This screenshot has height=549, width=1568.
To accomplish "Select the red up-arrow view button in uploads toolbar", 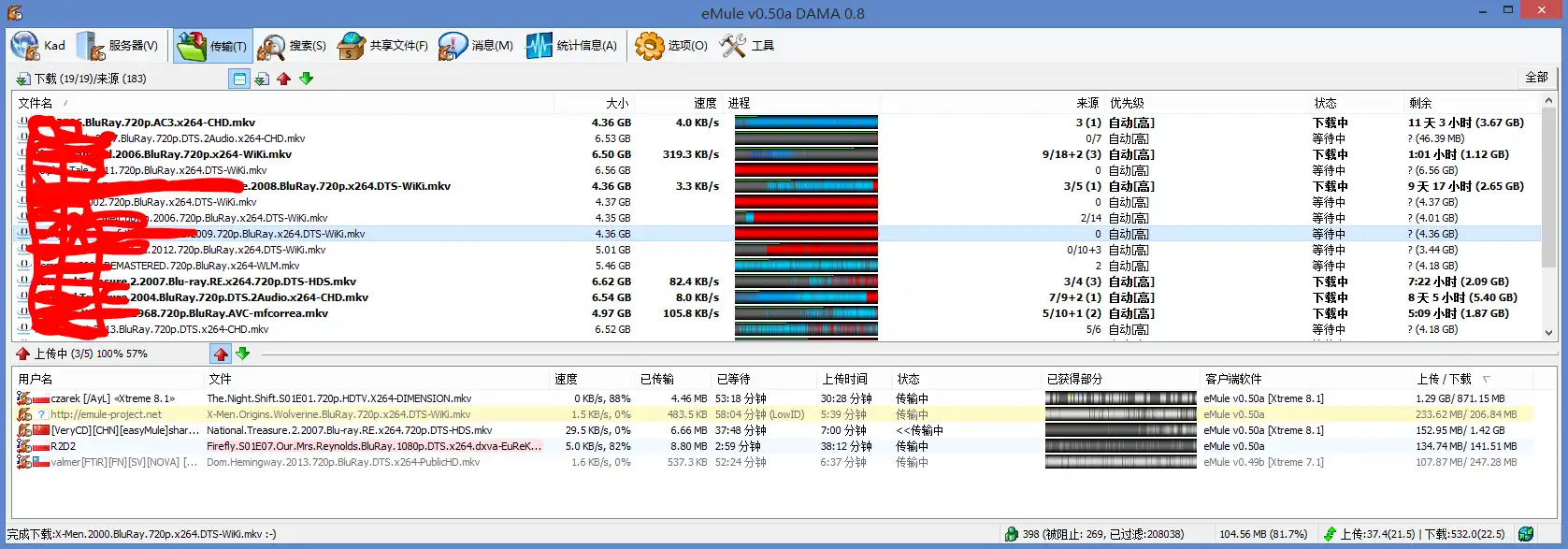I will coord(221,354).
